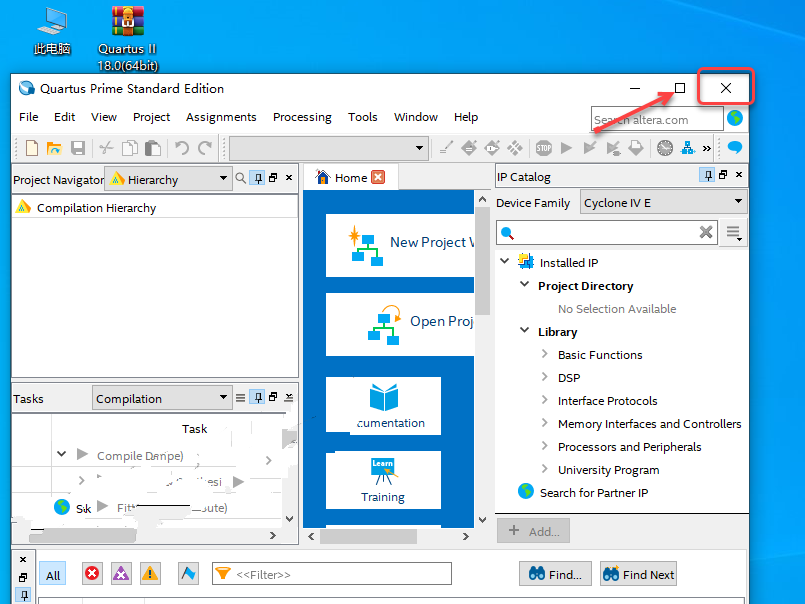Screen dimensions: 805x604
Task: Cut with the scissors icon
Action: pos(106,148)
